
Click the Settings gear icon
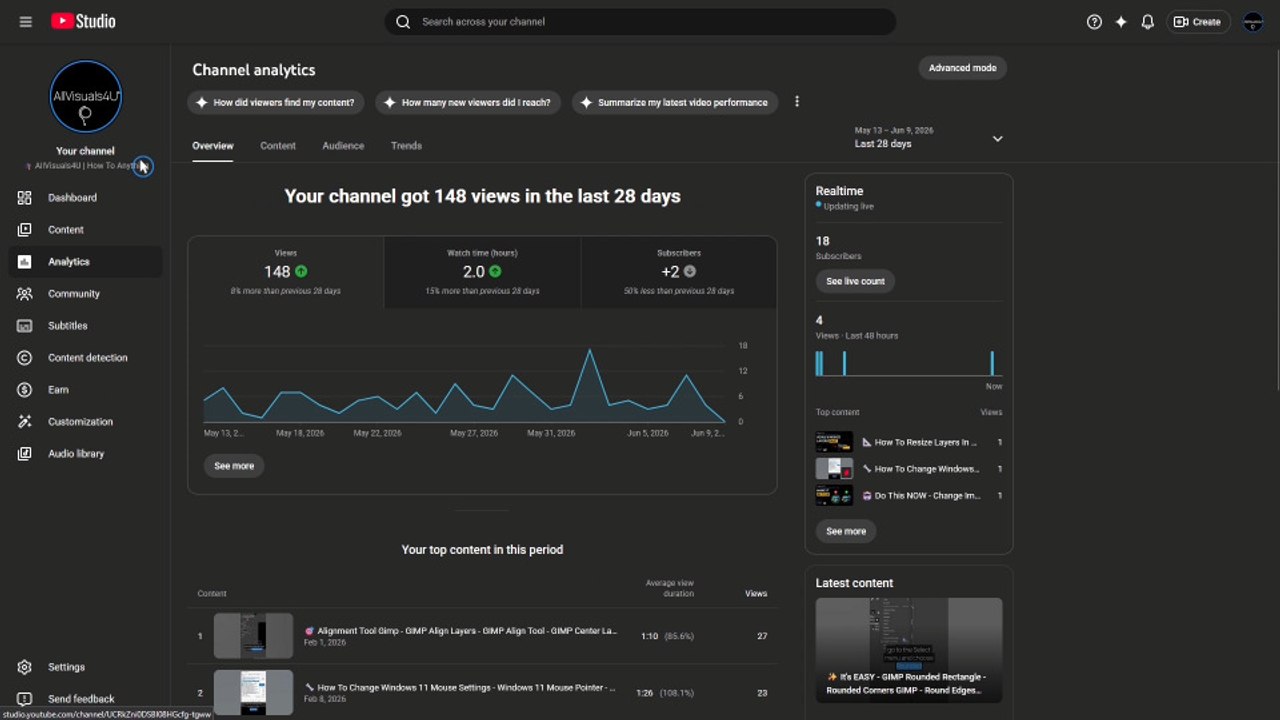pos(25,667)
